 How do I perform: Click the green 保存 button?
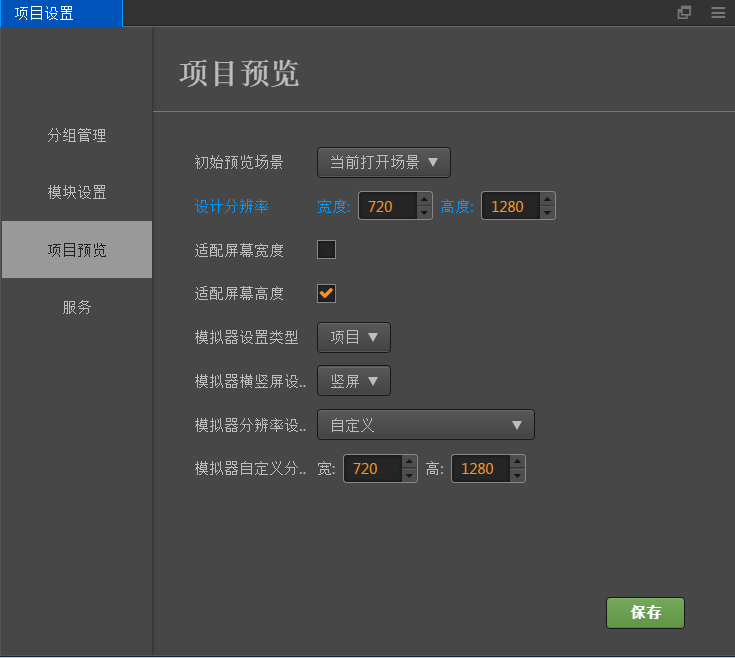point(645,613)
